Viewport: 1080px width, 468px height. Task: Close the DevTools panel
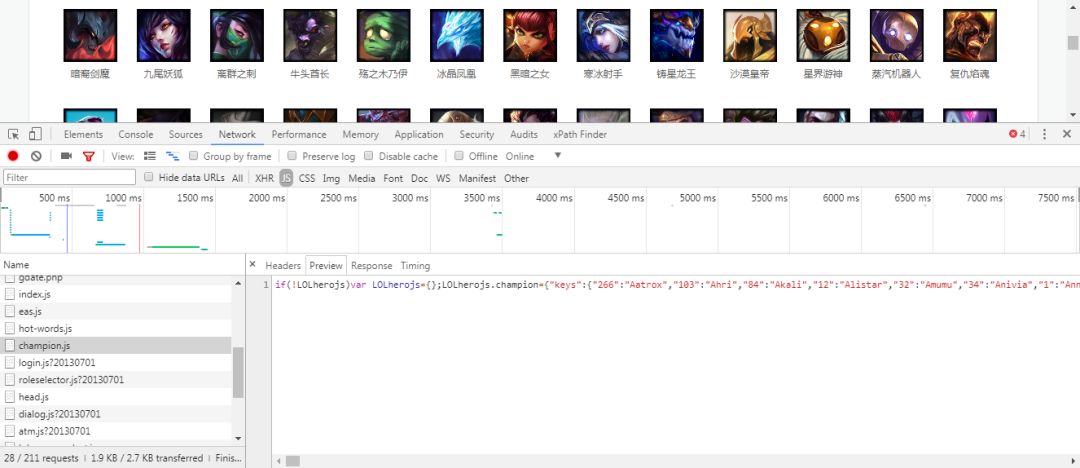click(1066, 134)
